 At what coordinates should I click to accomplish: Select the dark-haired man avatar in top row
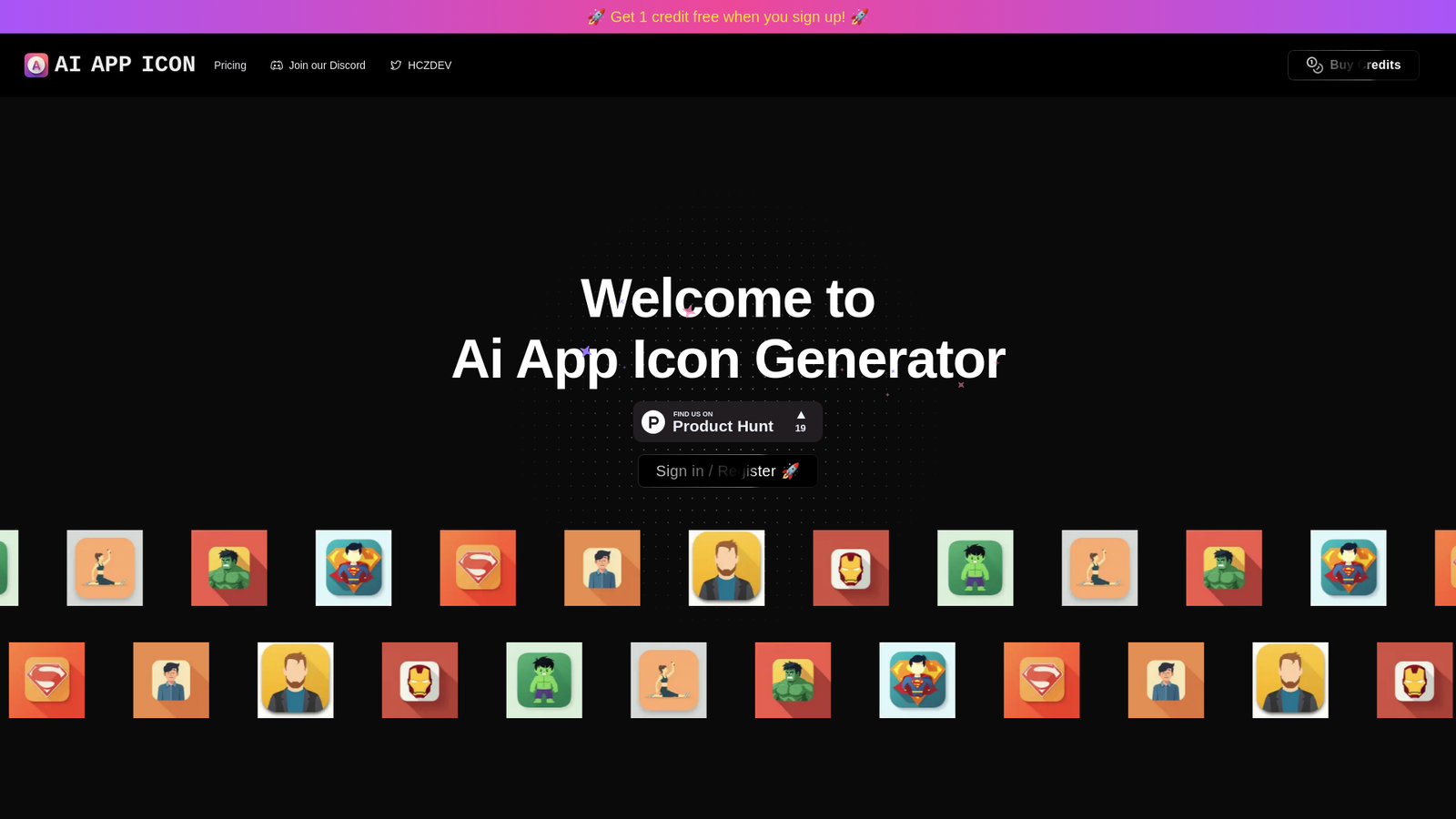(x=602, y=568)
